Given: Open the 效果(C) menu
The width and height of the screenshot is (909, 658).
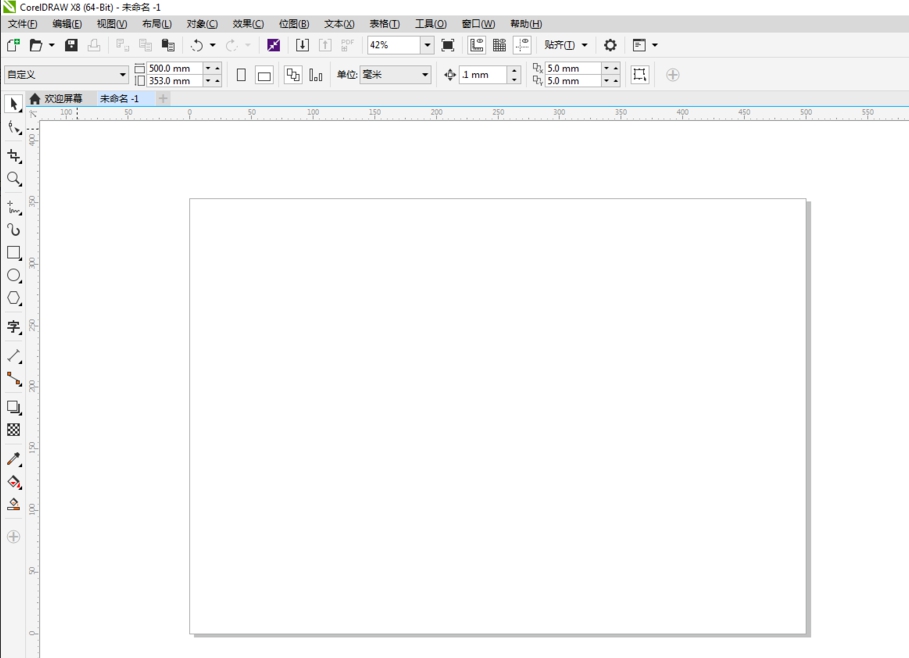Looking at the screenshot, I should pos(248,24).
